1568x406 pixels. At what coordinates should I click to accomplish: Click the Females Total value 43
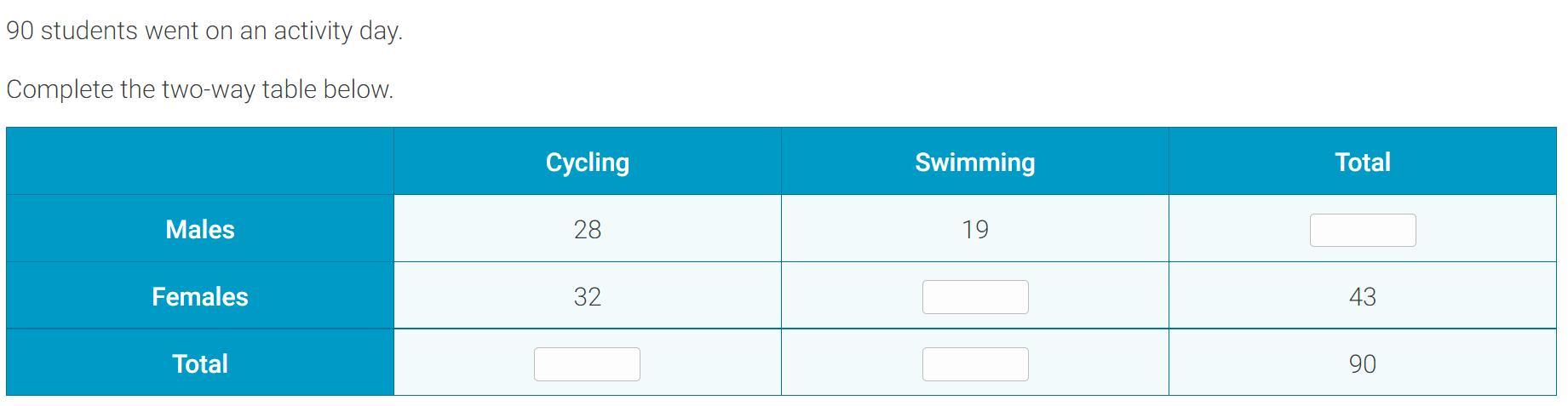1363,296
